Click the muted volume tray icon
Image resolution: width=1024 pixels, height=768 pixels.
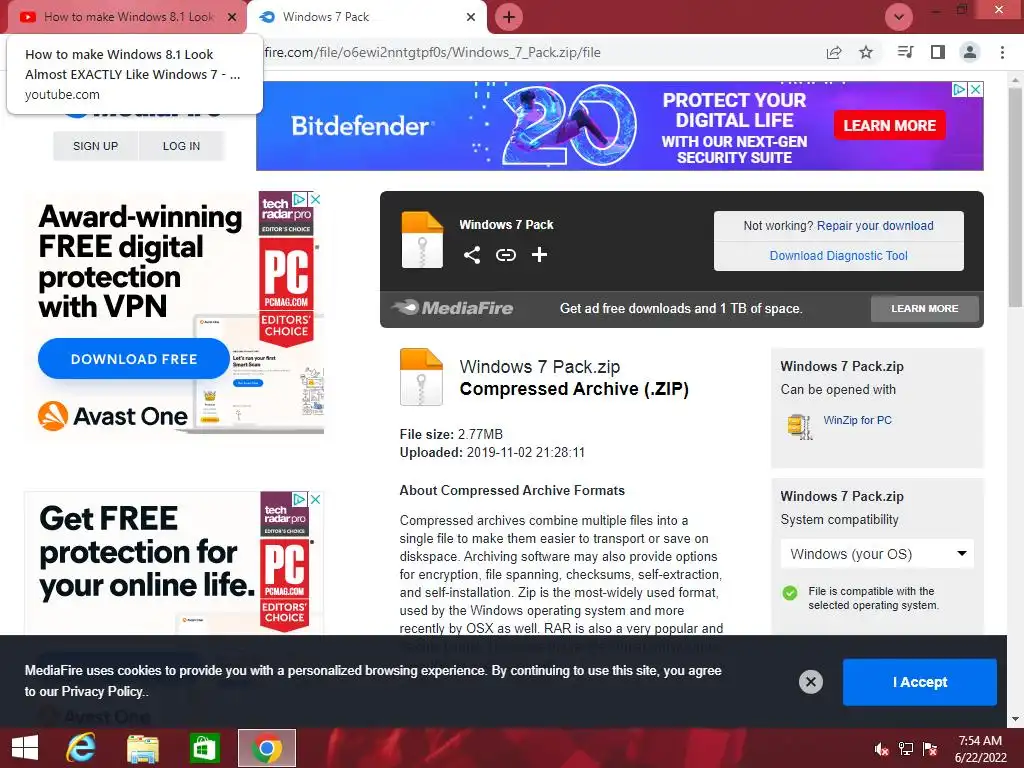pyautogui.click(x=881, y=749)
